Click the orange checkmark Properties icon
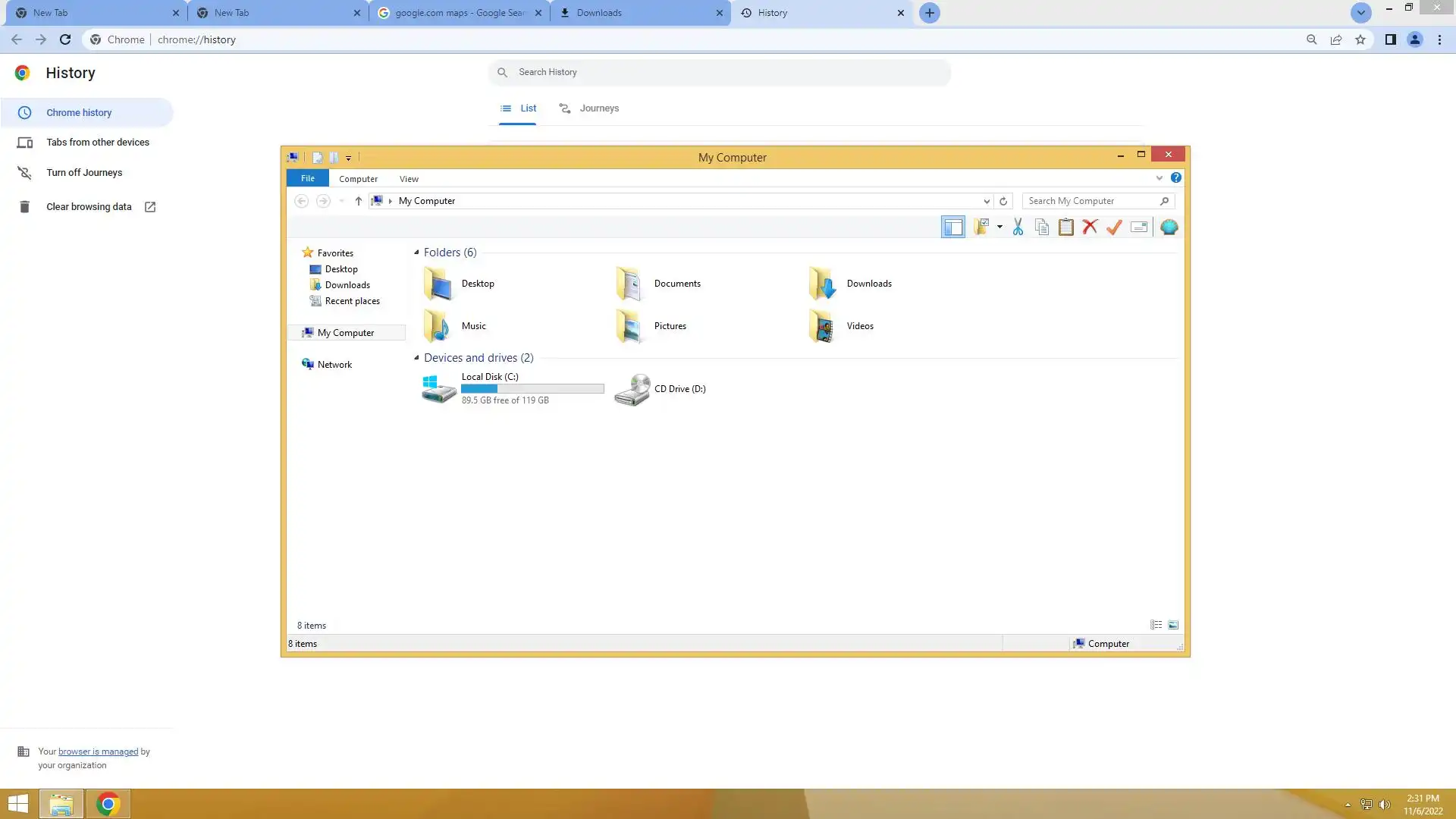This screenshot has height=819, width=1456. click(1114, 227)
